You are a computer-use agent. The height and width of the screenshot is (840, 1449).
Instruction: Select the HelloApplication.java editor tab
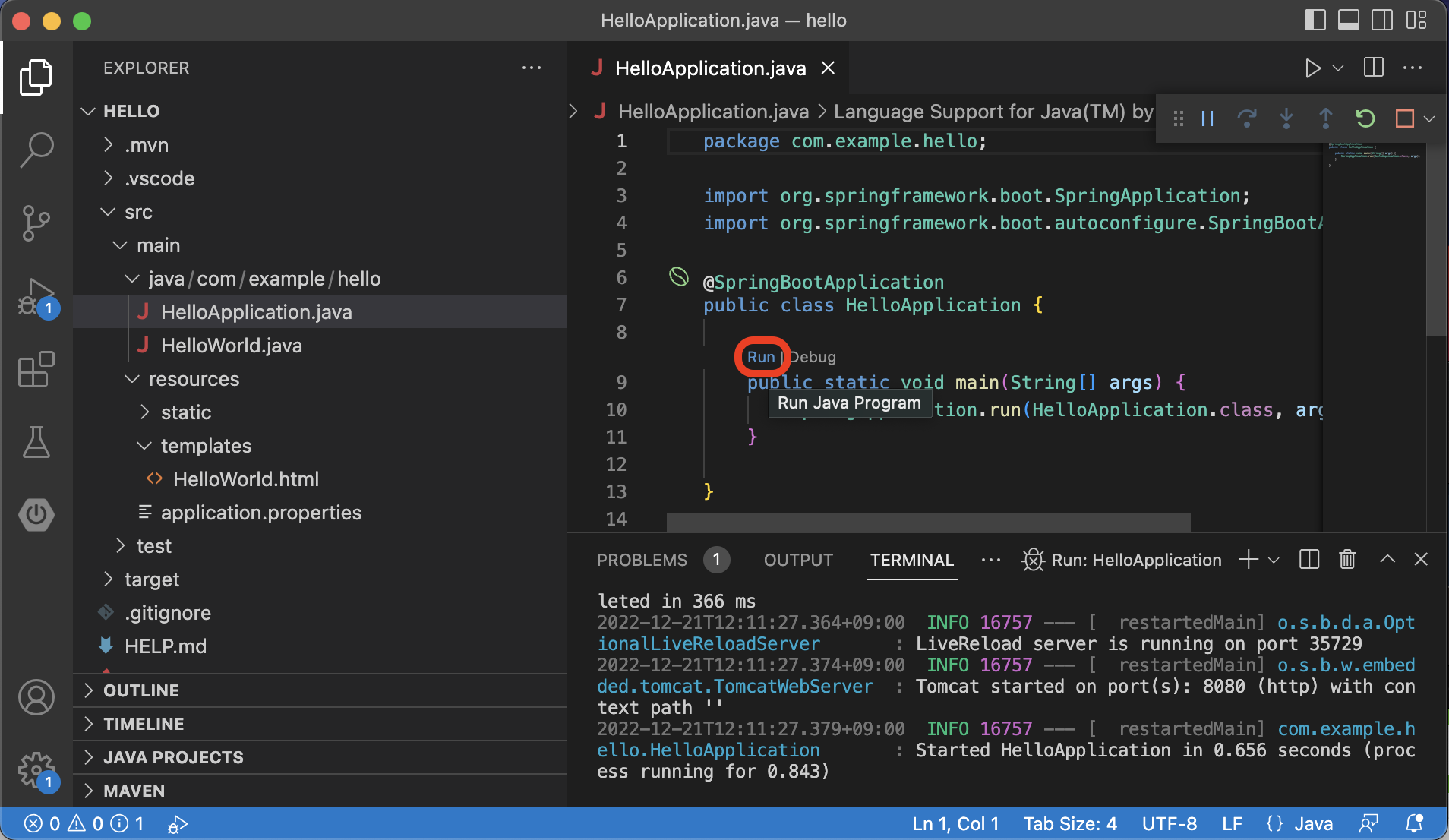709,68
